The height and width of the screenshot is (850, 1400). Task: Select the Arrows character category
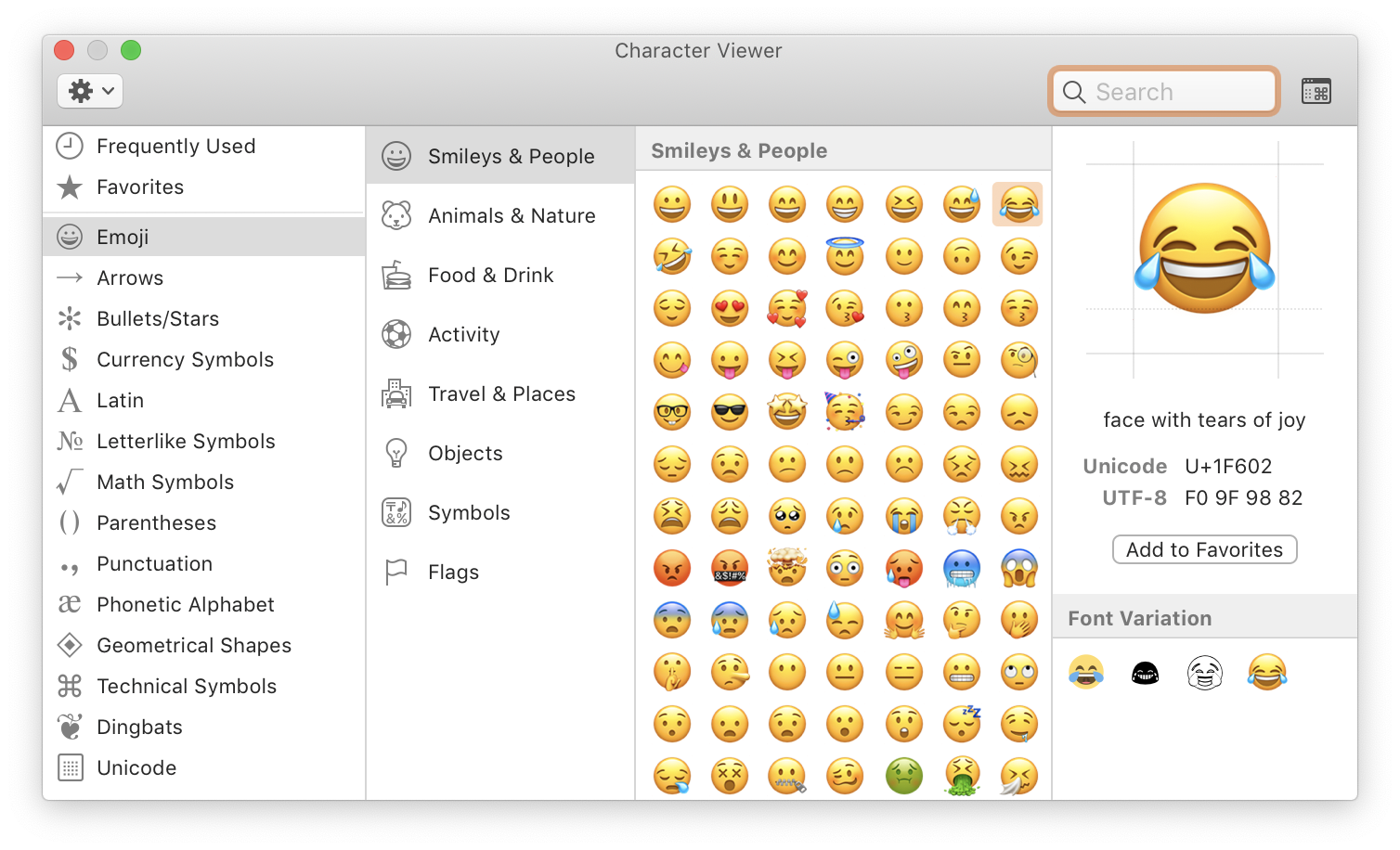coord(130,278)
